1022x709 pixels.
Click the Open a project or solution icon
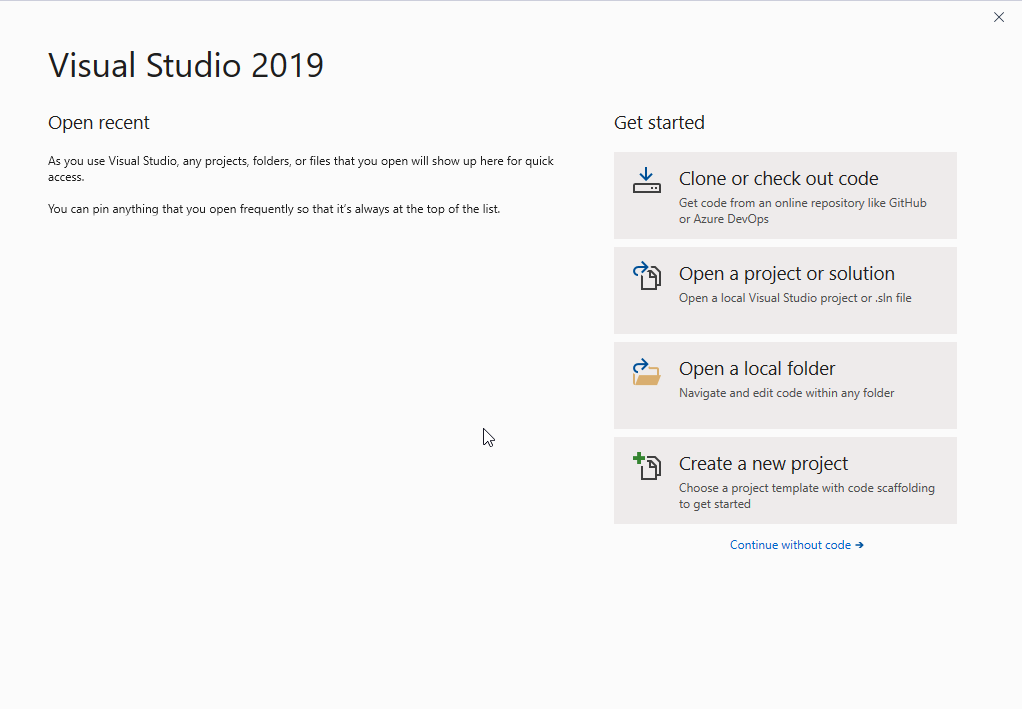point(647,276)
